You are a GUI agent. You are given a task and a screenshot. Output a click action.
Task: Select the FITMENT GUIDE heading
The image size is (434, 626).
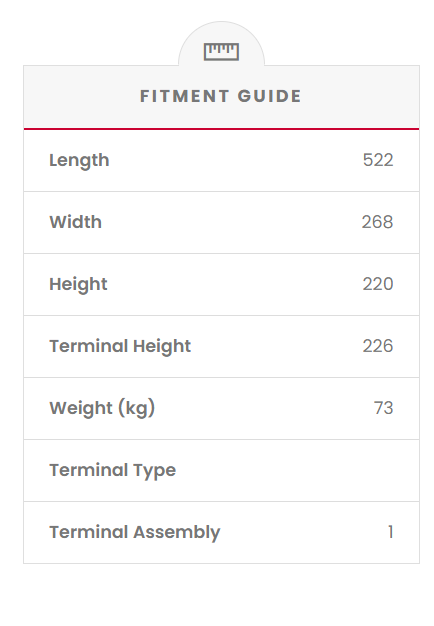[221, 96]
